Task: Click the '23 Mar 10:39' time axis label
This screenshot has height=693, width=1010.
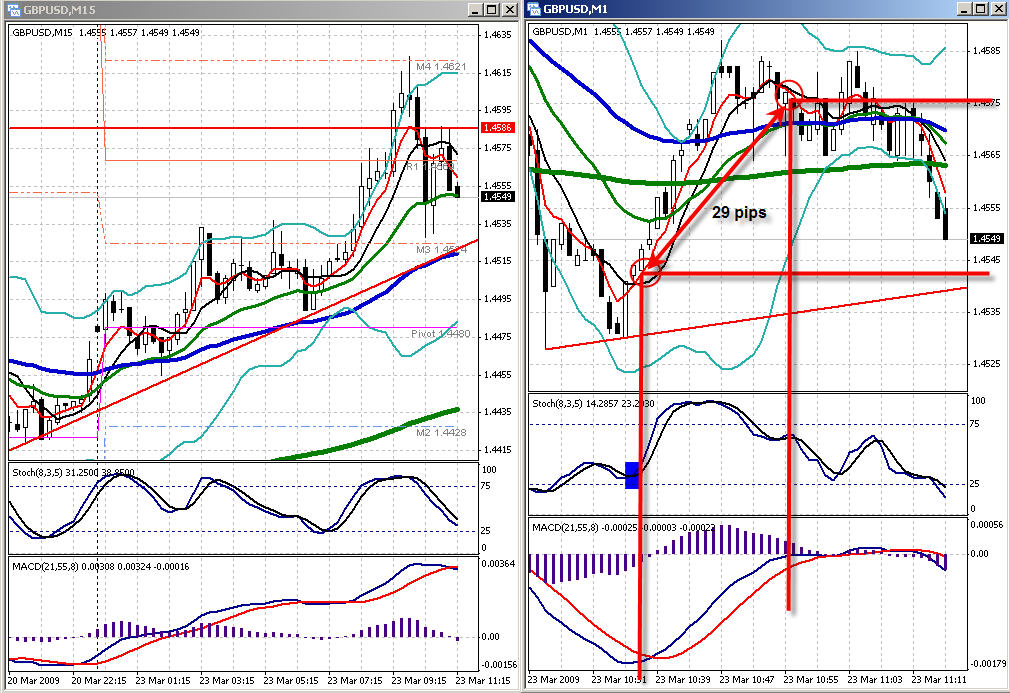Action: click(683, 679)
